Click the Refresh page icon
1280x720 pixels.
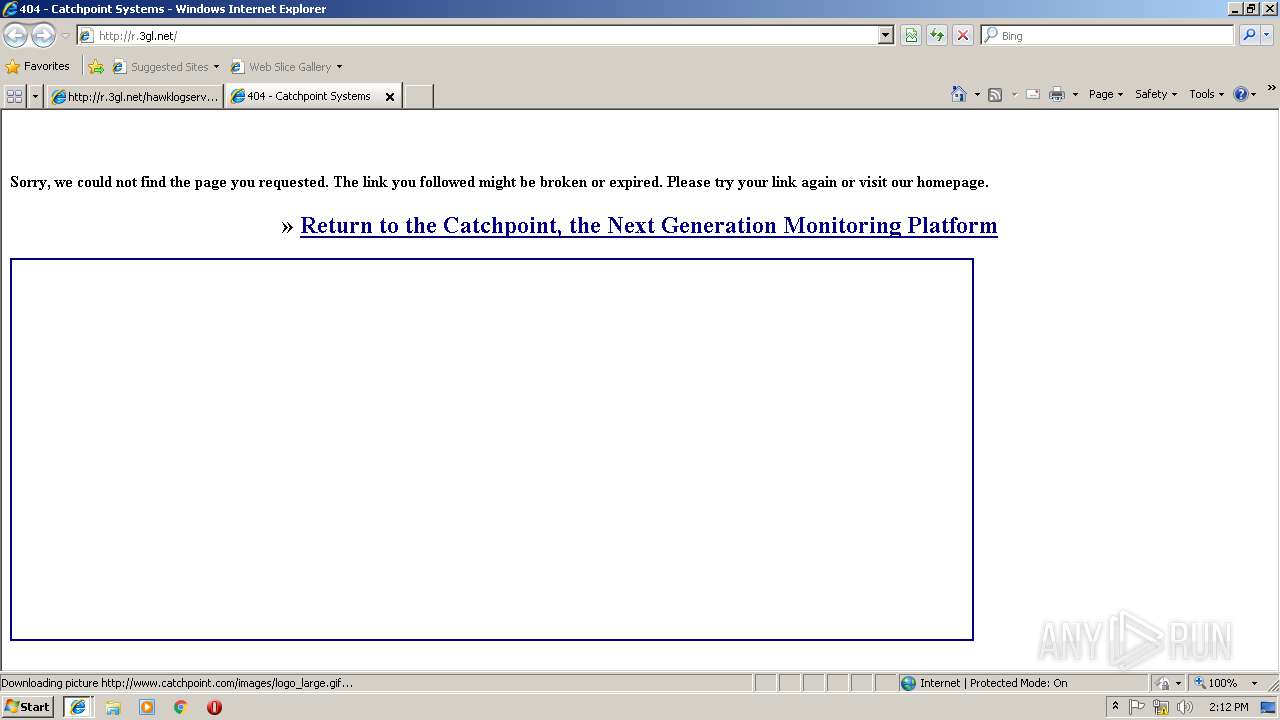[x=937, y=36]
